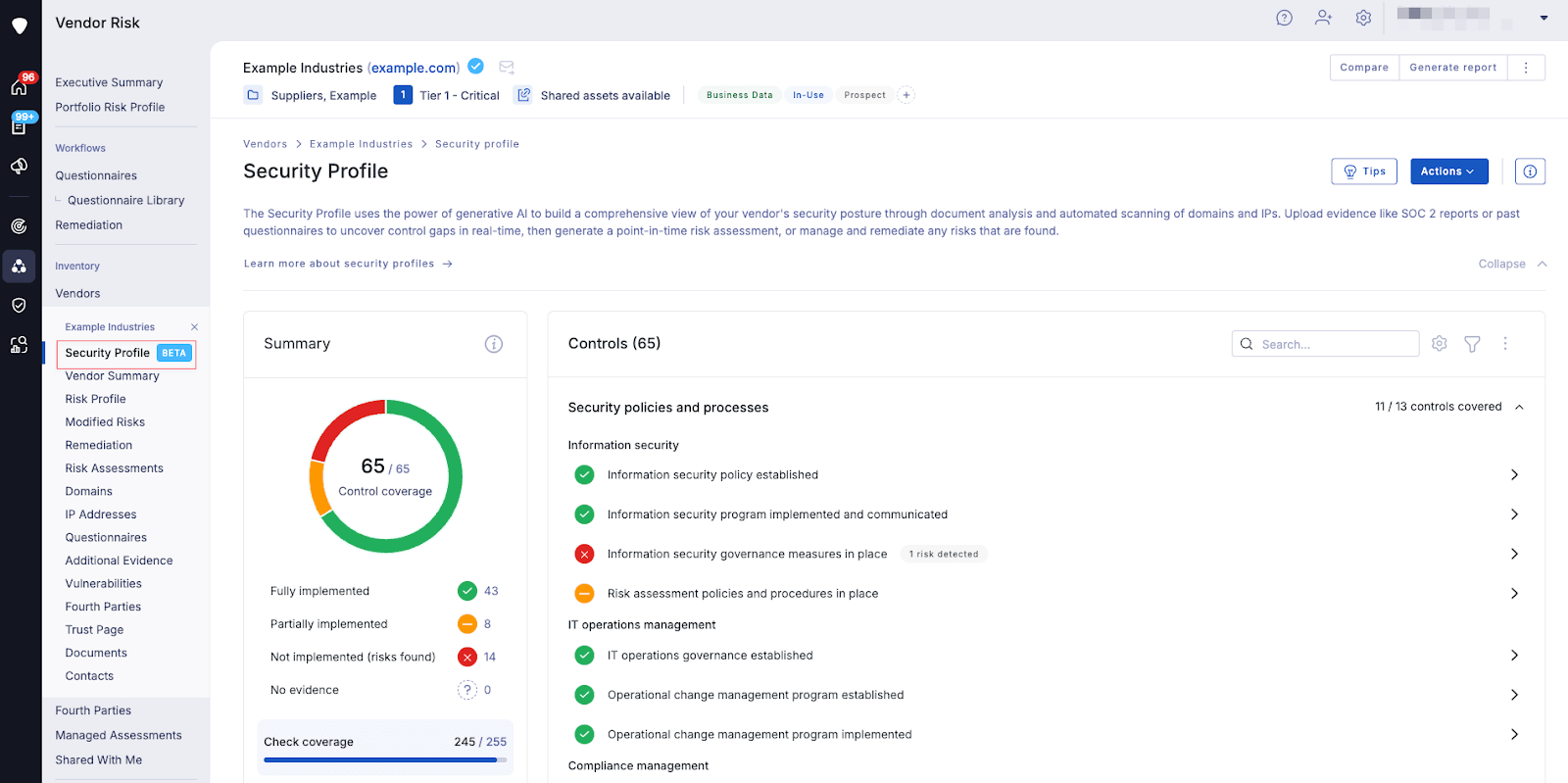Click the envelope icon beside vendor name

point(507,67)
